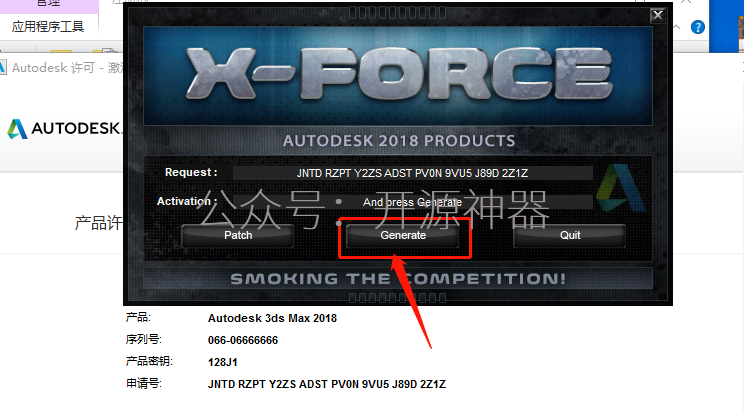Select the product key 128J1

(x=223, y=363)
